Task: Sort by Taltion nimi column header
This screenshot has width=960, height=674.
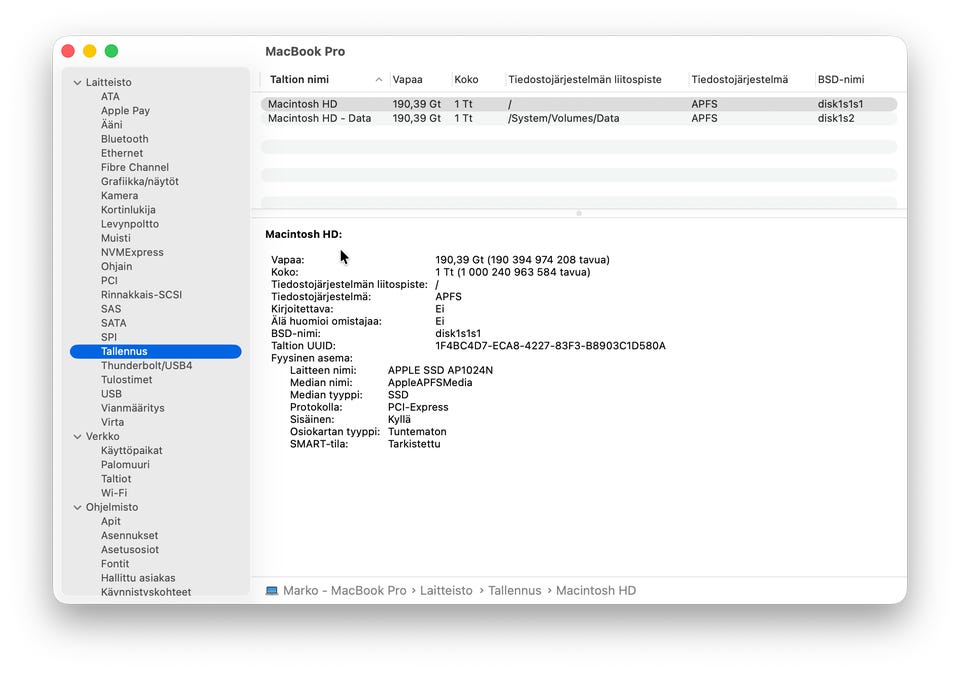Action: pos(299,80)
